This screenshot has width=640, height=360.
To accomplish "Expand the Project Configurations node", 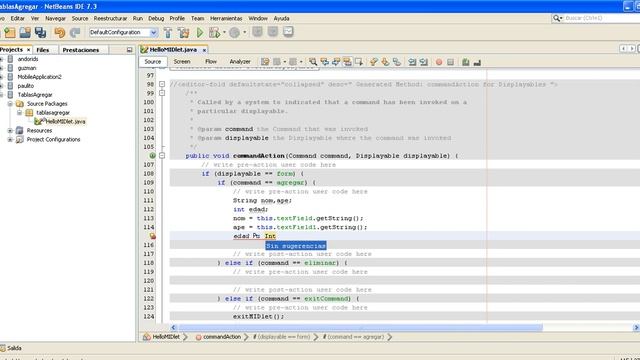I will (10, 140).
